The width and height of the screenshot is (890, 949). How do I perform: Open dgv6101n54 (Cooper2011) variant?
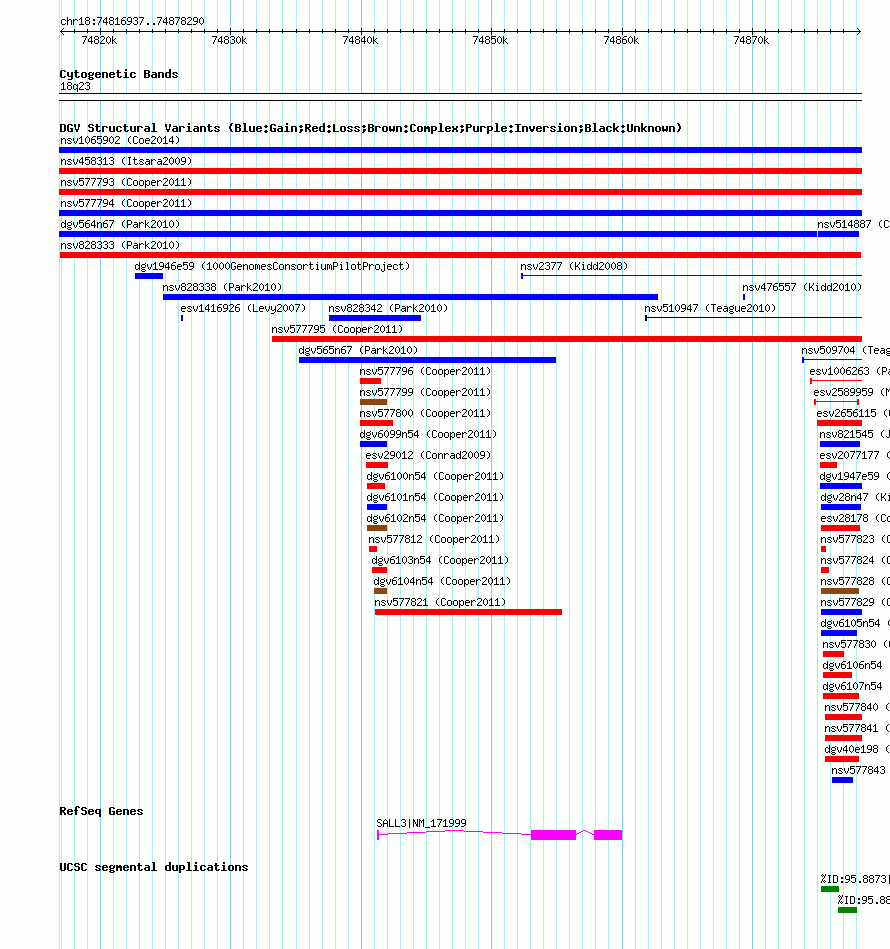(435, 497)
